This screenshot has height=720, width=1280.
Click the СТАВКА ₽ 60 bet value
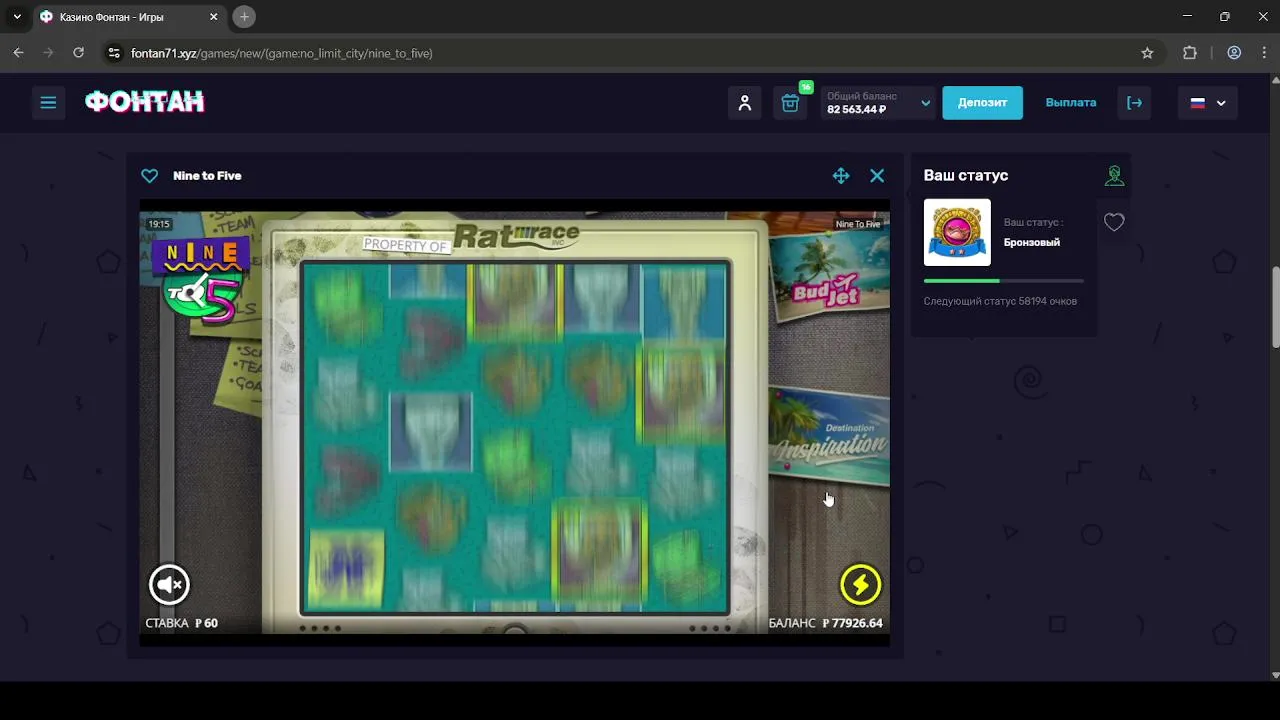[x=182, y=623]
